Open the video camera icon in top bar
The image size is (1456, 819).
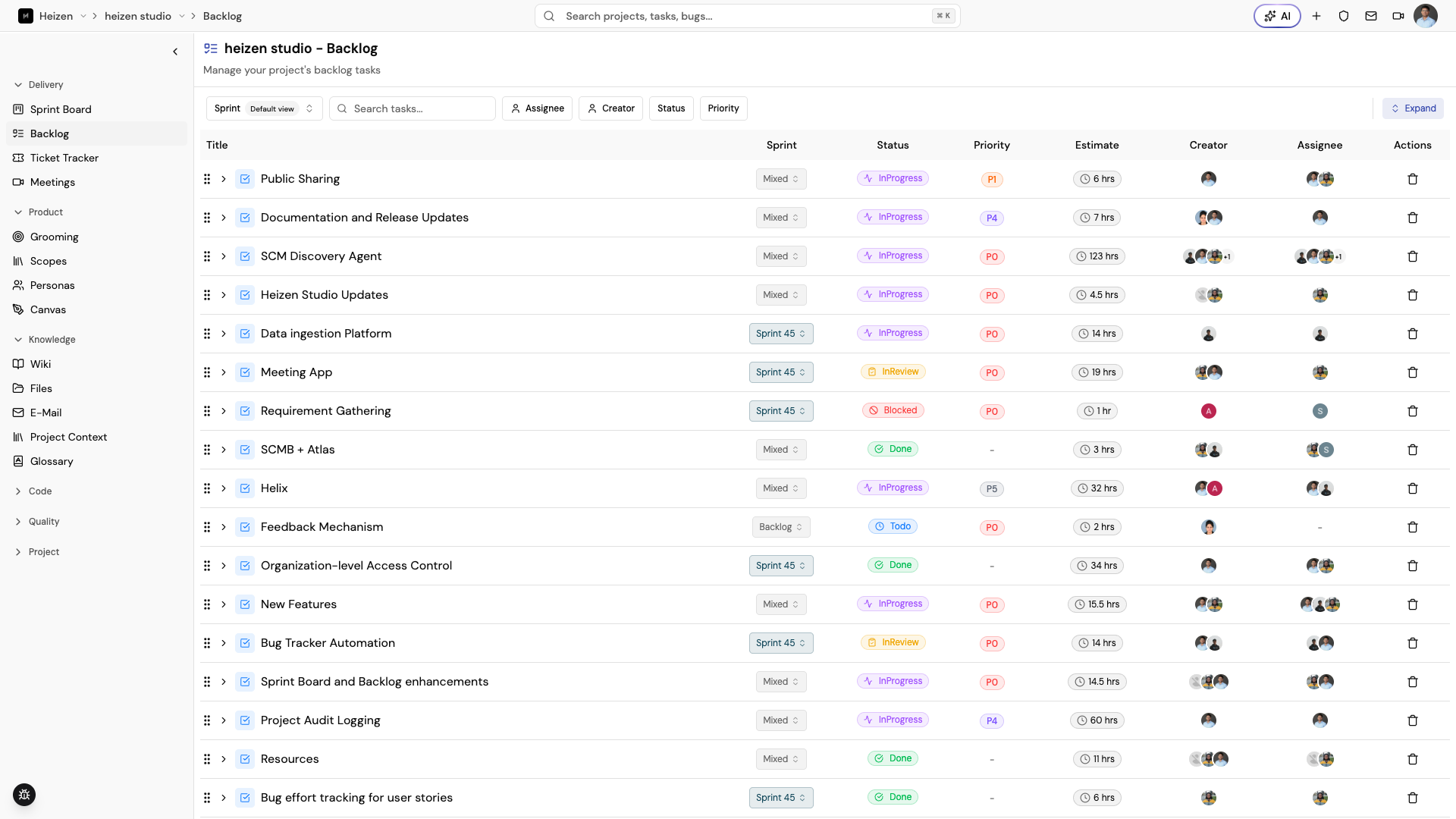tap(1398, 16)
